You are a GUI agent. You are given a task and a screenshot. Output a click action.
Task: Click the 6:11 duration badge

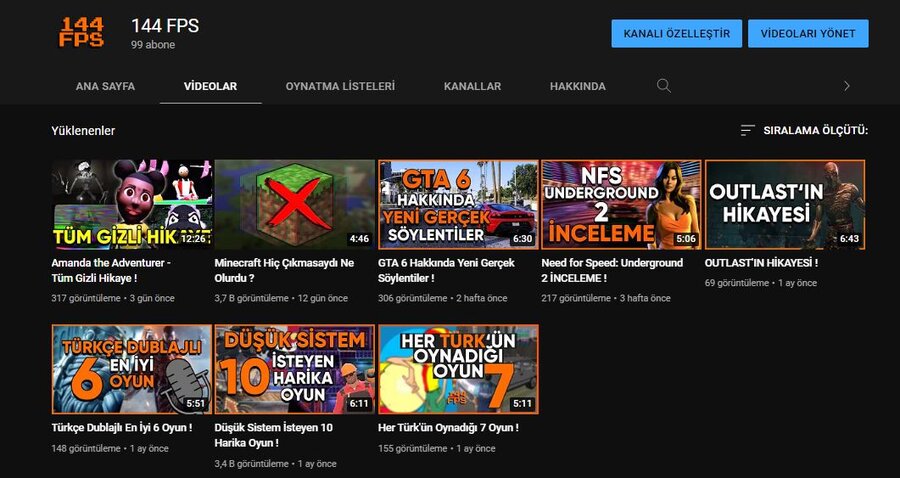pos(359,403)
